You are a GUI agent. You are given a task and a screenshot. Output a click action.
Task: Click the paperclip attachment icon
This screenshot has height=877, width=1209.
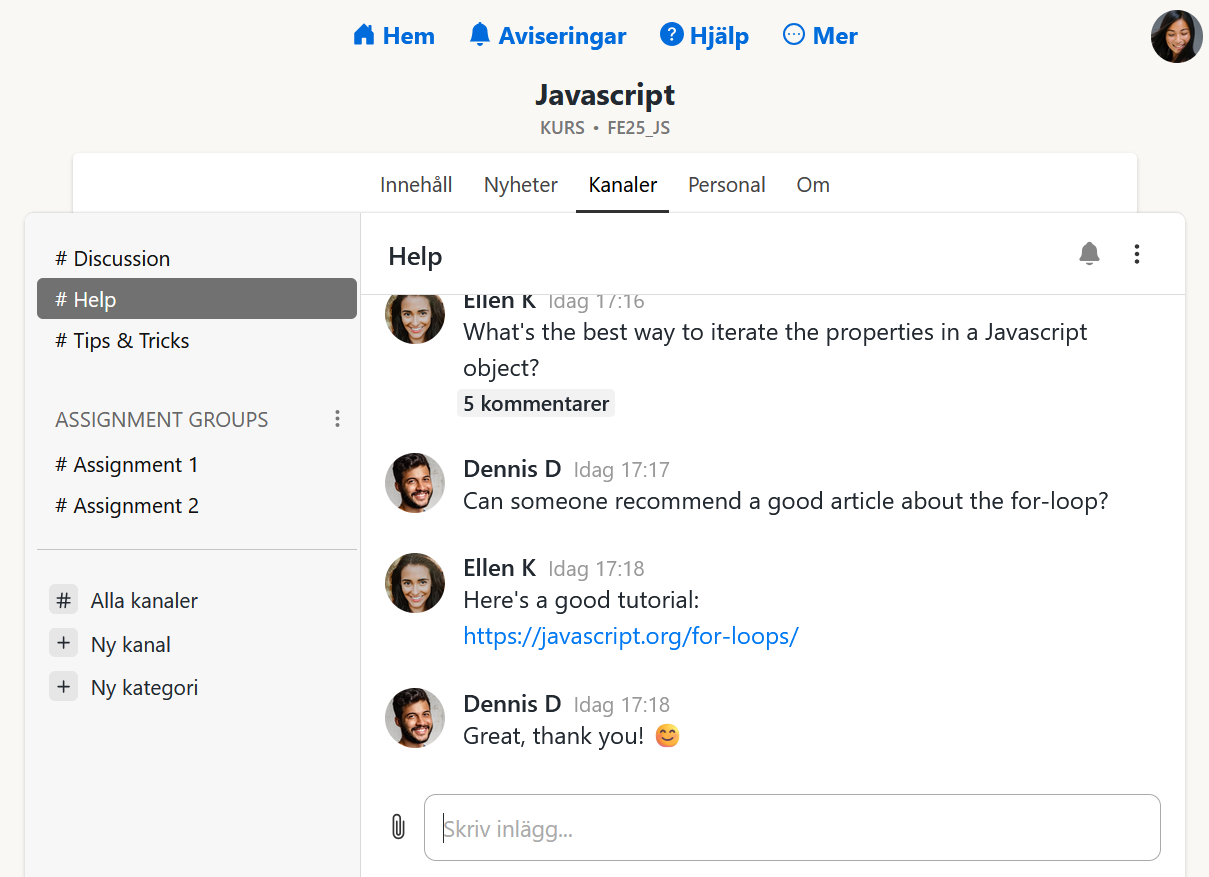tap(398, 827)
